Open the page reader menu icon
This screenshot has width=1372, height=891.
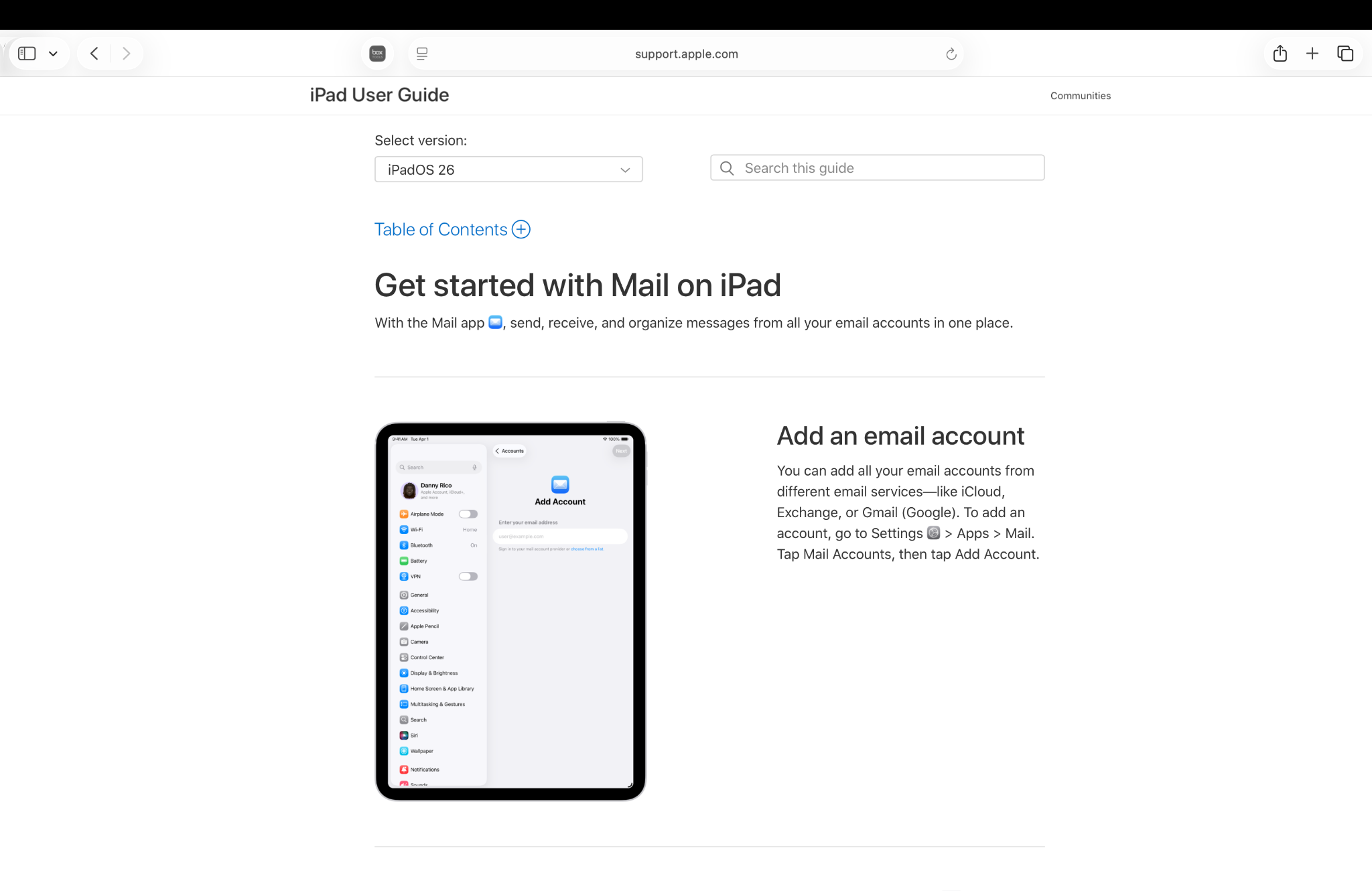click(x=422, y=54)
